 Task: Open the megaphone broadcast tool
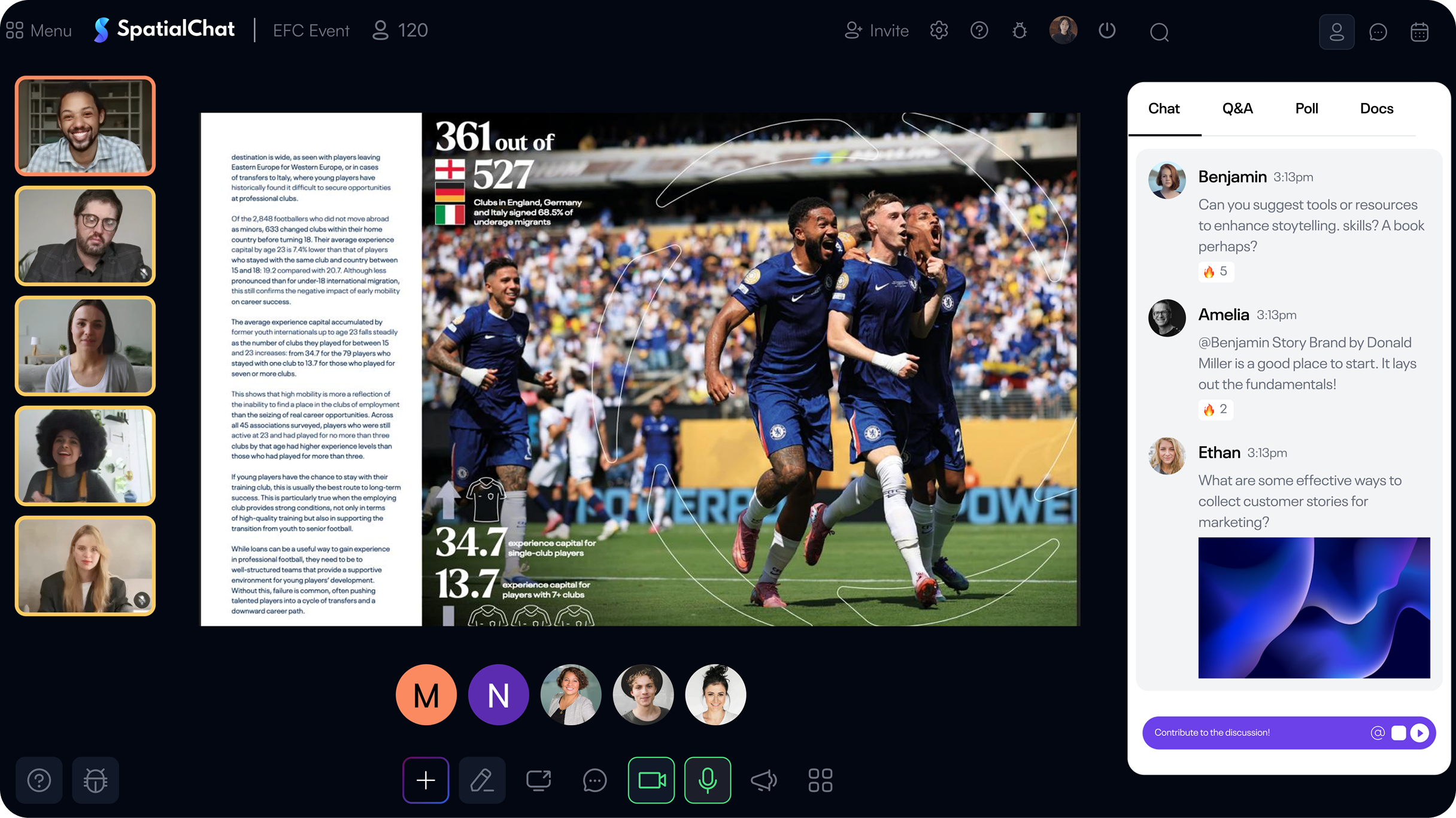764,780
